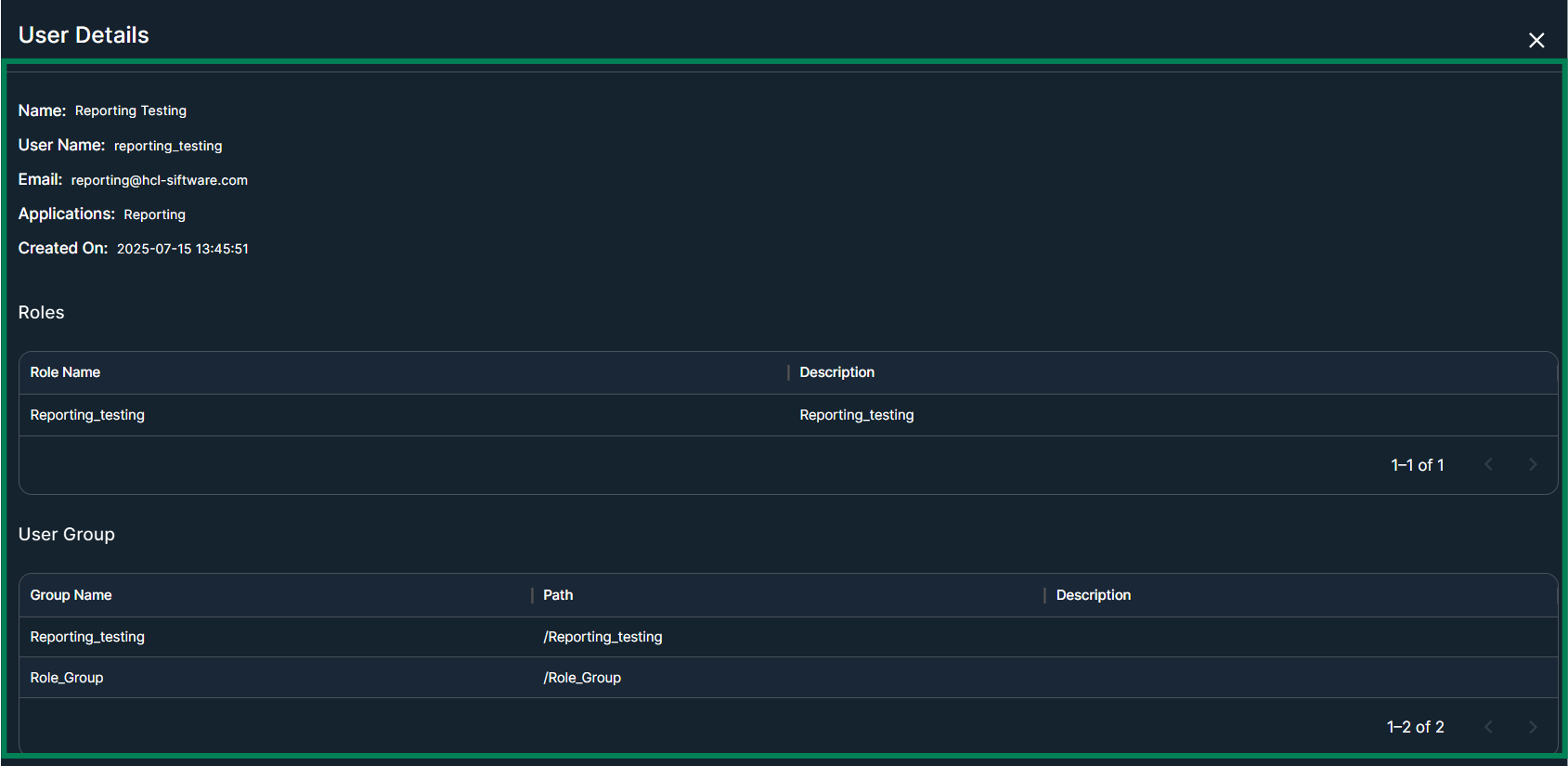
Task: Sort User Group table by Path header
Action: click(x=558, y=595)
